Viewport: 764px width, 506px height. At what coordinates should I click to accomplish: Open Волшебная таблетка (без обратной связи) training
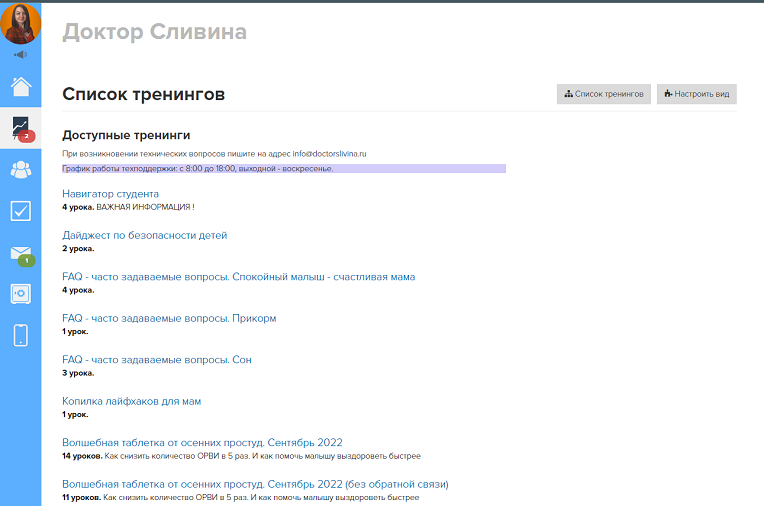(255, 484)
